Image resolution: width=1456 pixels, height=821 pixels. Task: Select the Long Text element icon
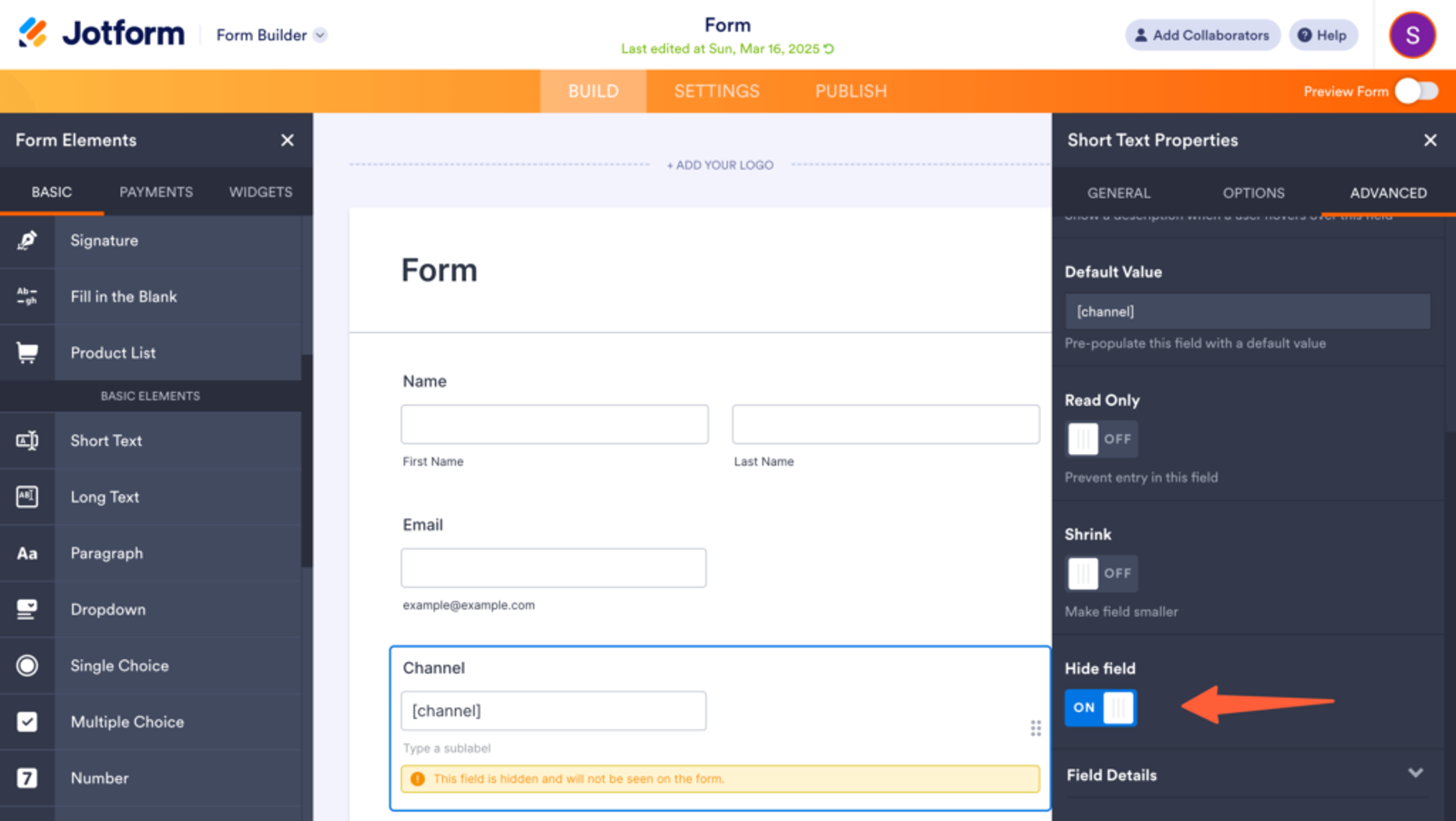click(x=27, y=497)
